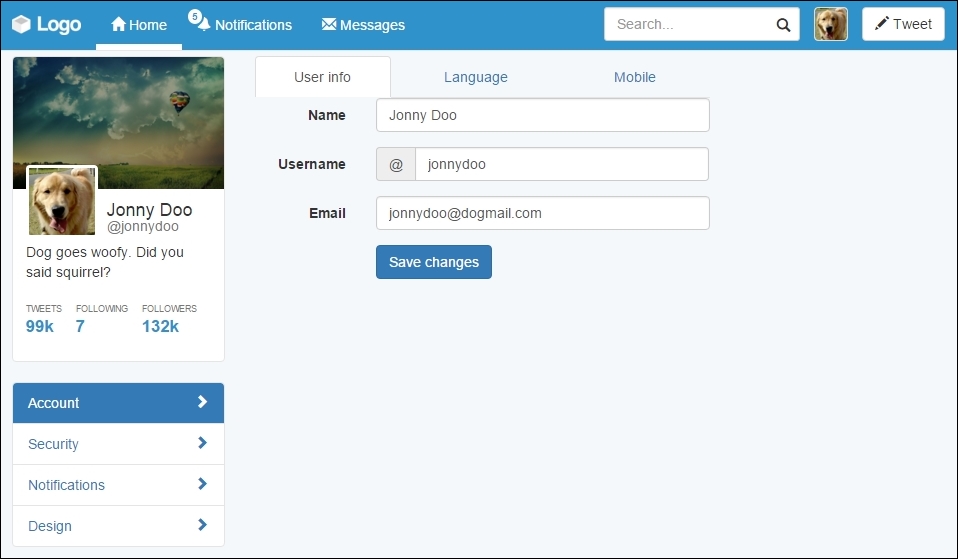Click the navbar dog avatar thumbnail
The height and width of the screenshot is (559, 958).
point(831,24)
